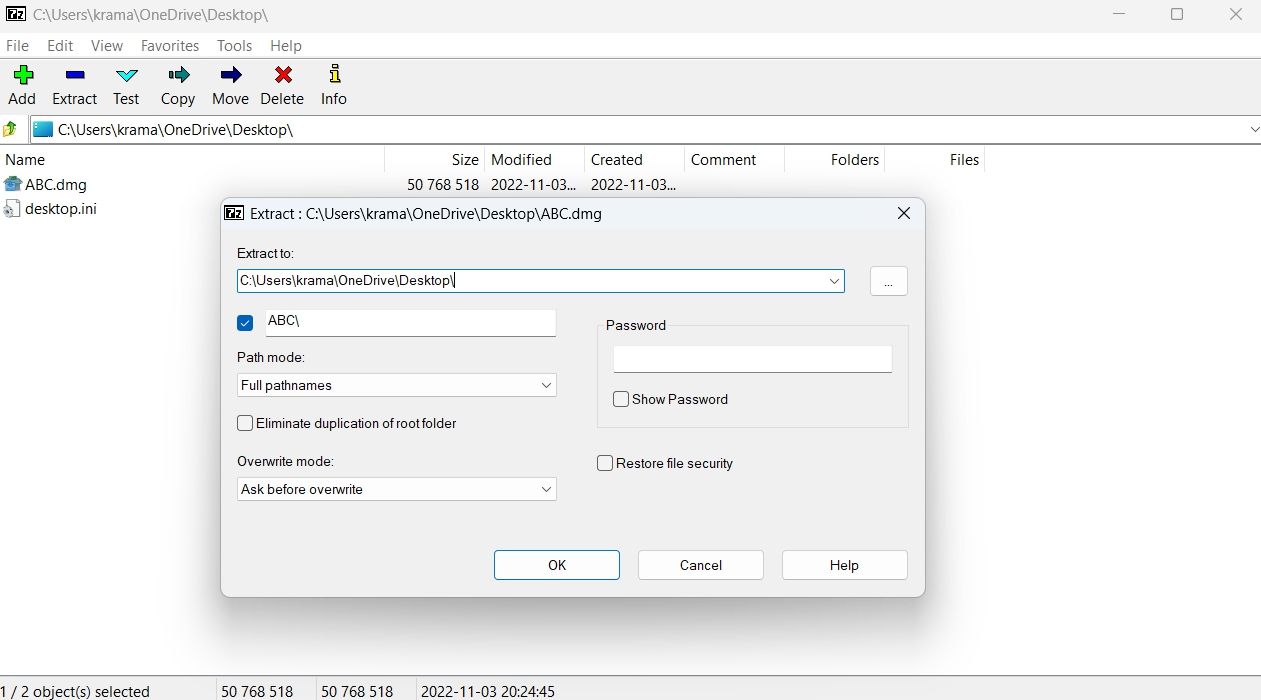Open the Tools menu
The height and width of the screenshot is (700, 1261).
(234, 45)
